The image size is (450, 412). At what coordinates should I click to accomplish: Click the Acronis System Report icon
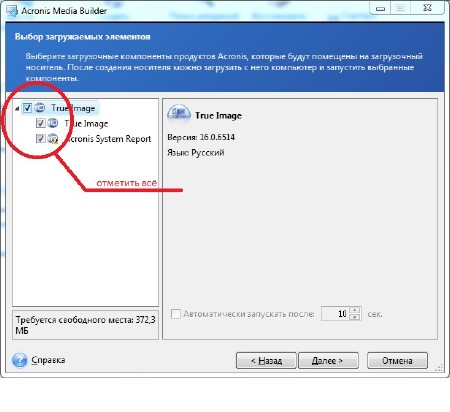point(53,138)
